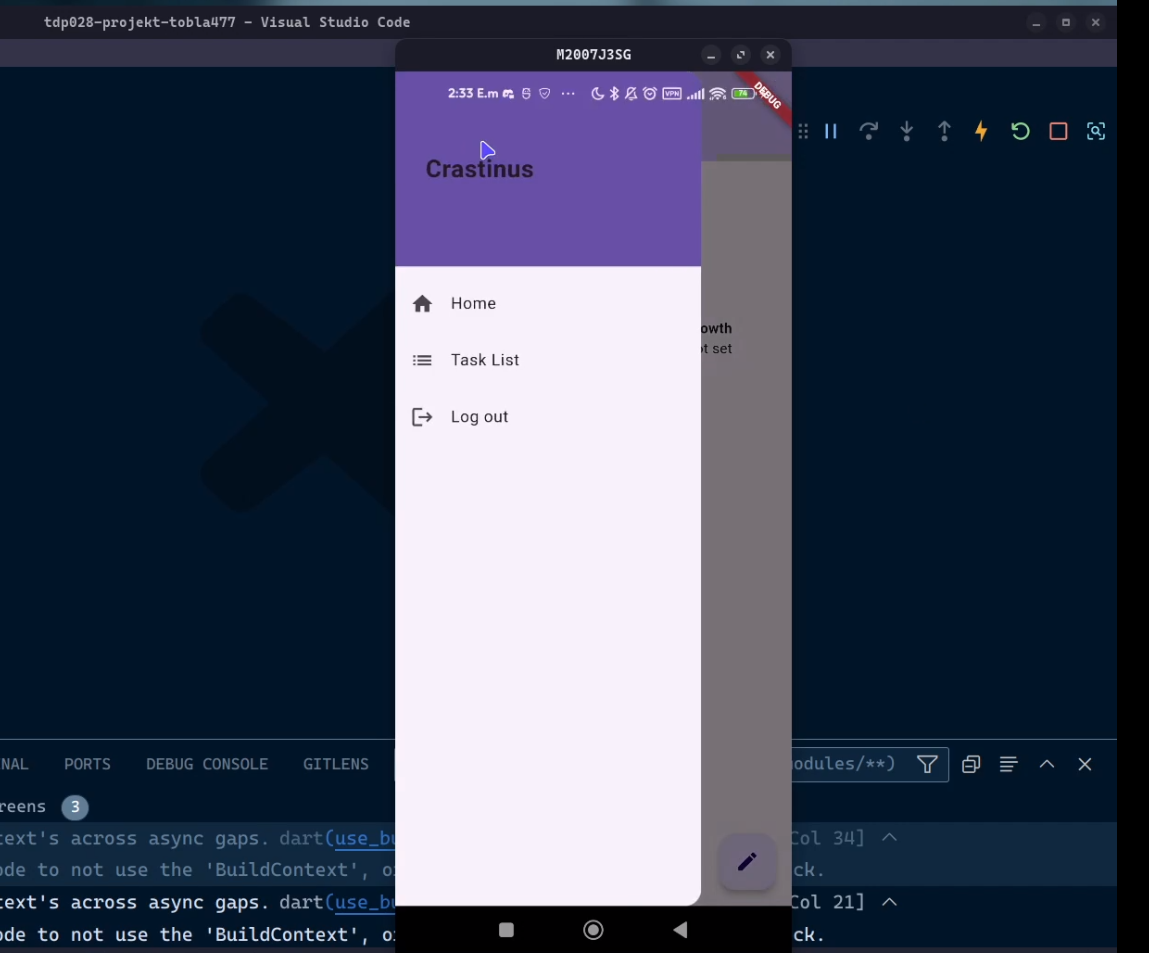Collapse second problem entry at Col 21

point(889,902)
